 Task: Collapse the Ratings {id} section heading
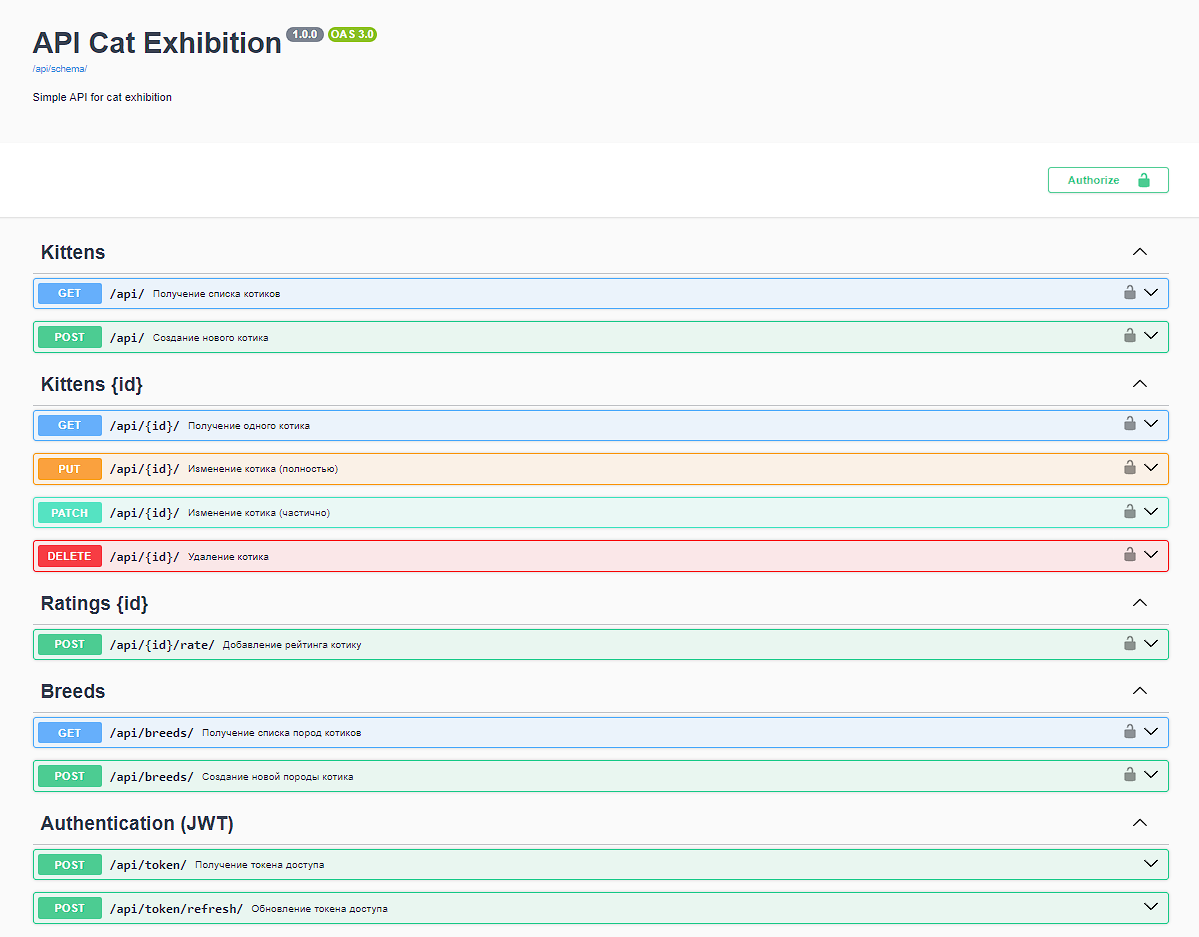(601, 604)
